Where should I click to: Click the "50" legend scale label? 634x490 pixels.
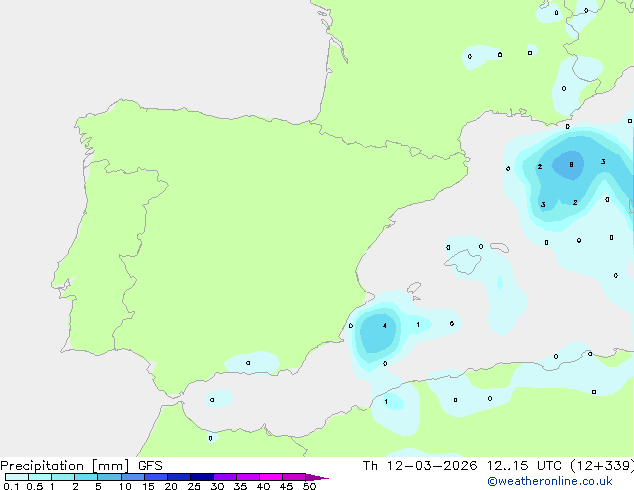[309, 486]
